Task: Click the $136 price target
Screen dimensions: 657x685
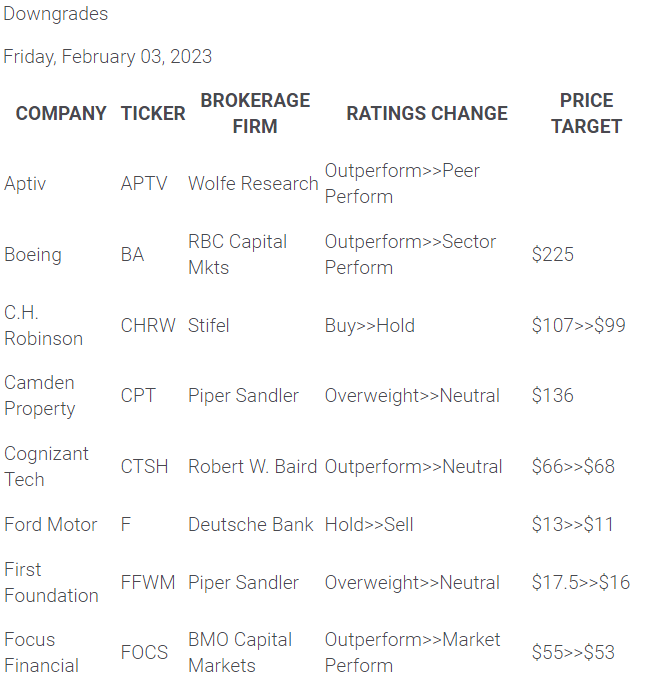Action: (553, 396)
